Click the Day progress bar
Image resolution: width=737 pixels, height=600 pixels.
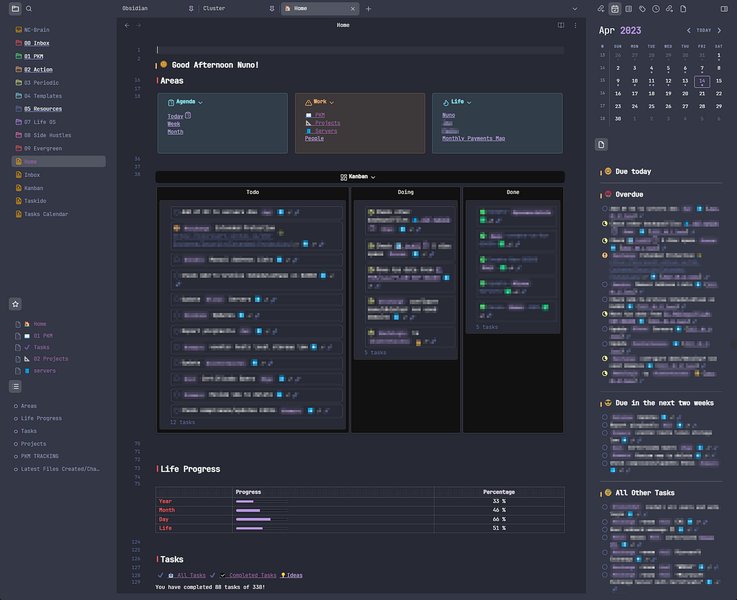pyautogui.click(x=262, y=519)
